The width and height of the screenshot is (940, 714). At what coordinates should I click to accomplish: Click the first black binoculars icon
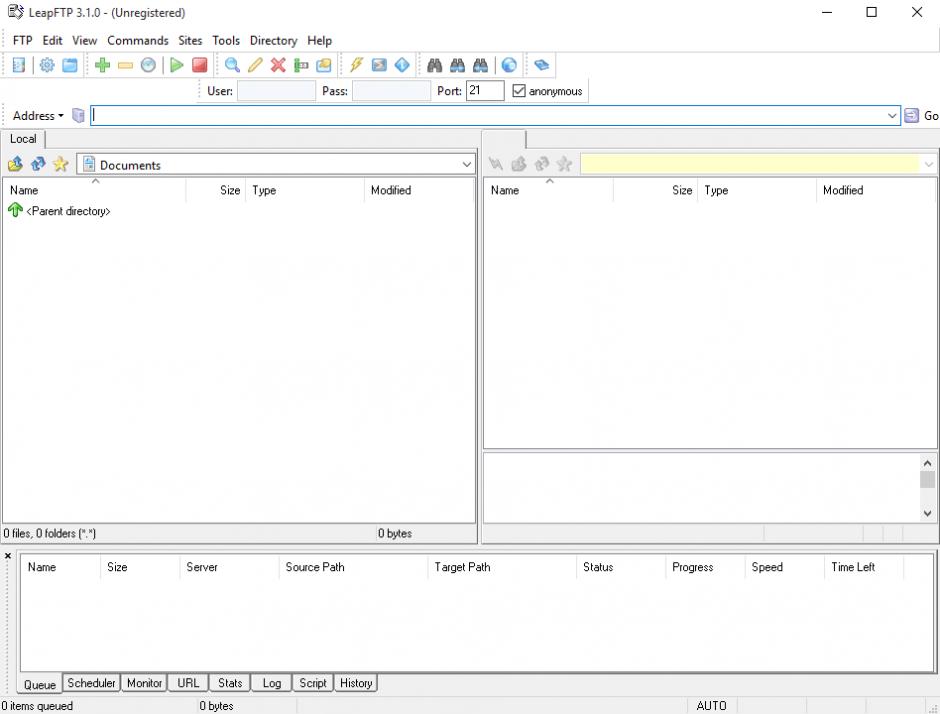point(435,65)
